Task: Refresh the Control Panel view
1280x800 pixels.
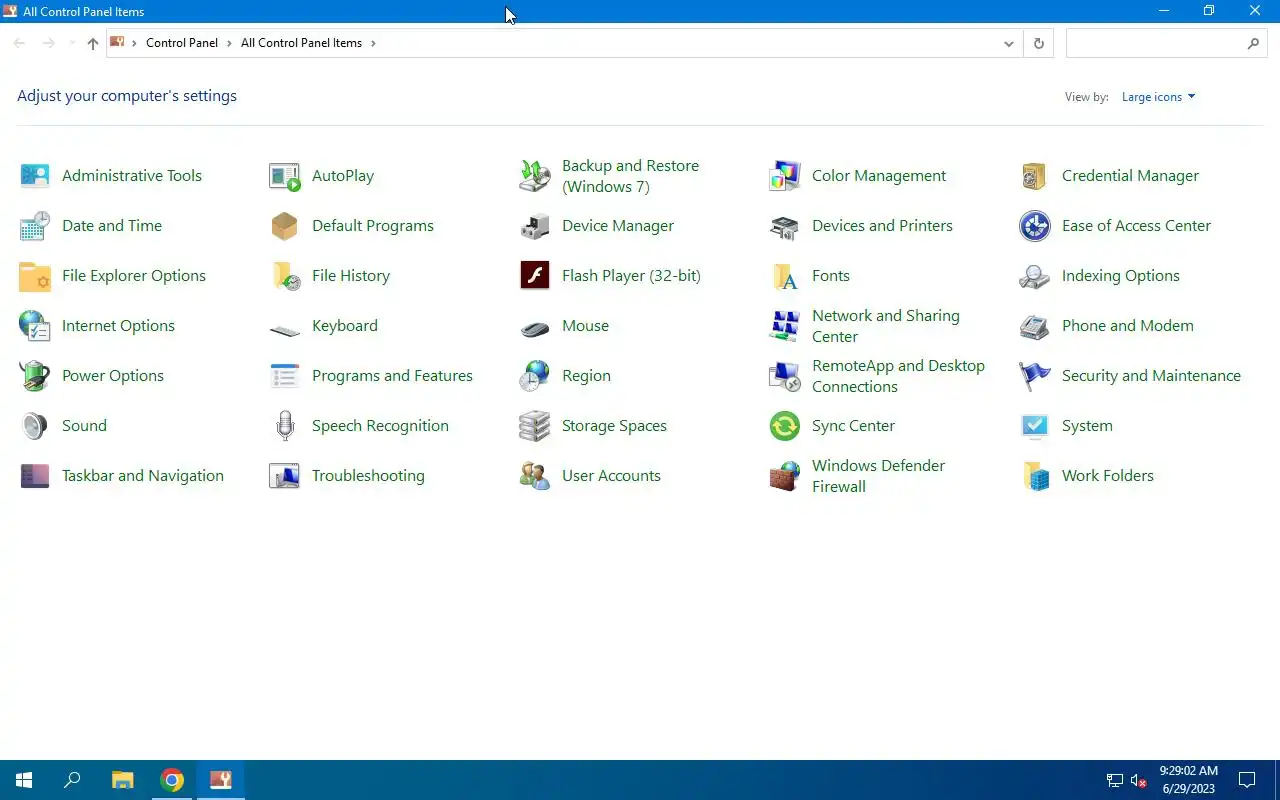Action: tap(1038, 44)
